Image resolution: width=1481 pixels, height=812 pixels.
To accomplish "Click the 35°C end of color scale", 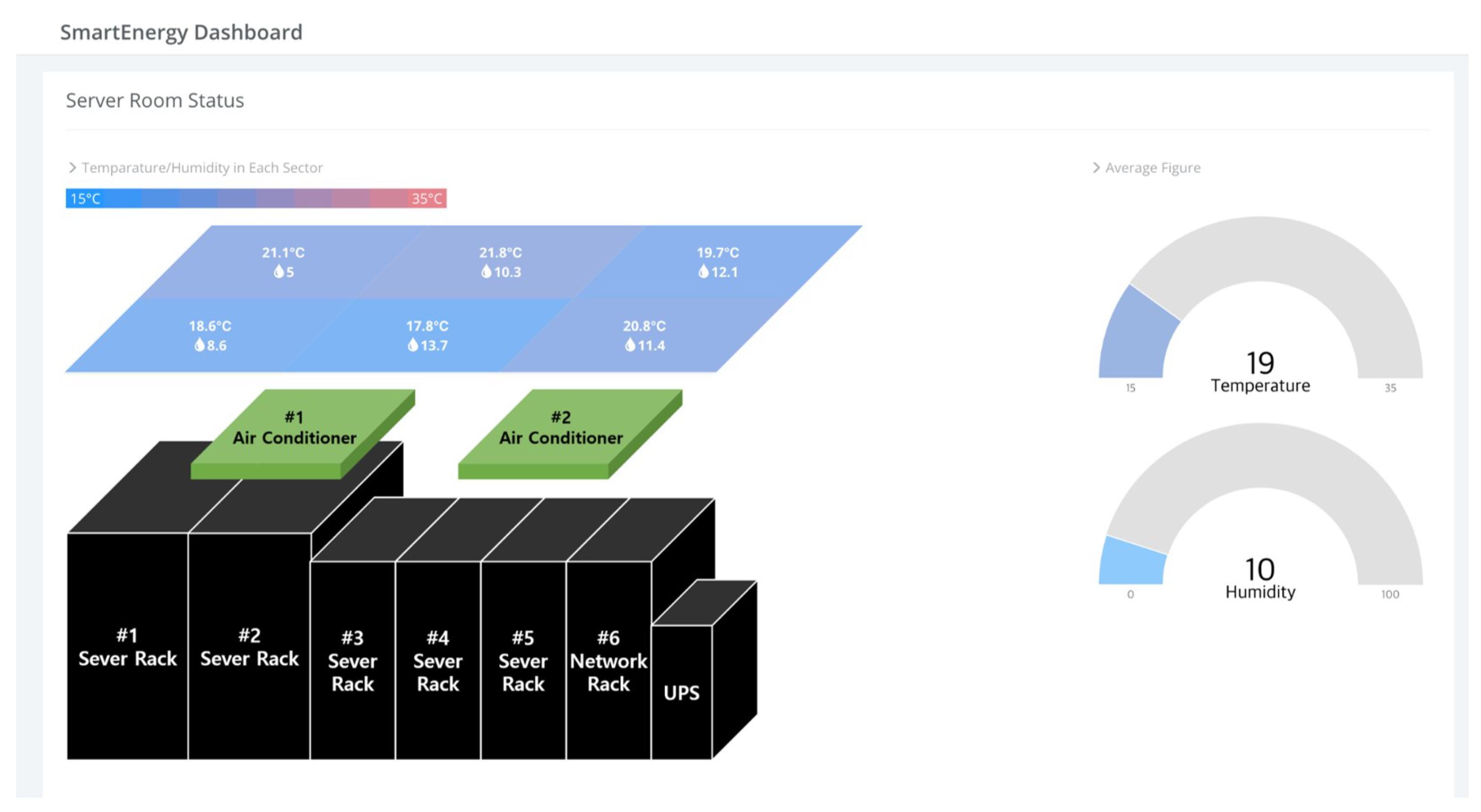I will pyautogui.click(x=426, y=199).
